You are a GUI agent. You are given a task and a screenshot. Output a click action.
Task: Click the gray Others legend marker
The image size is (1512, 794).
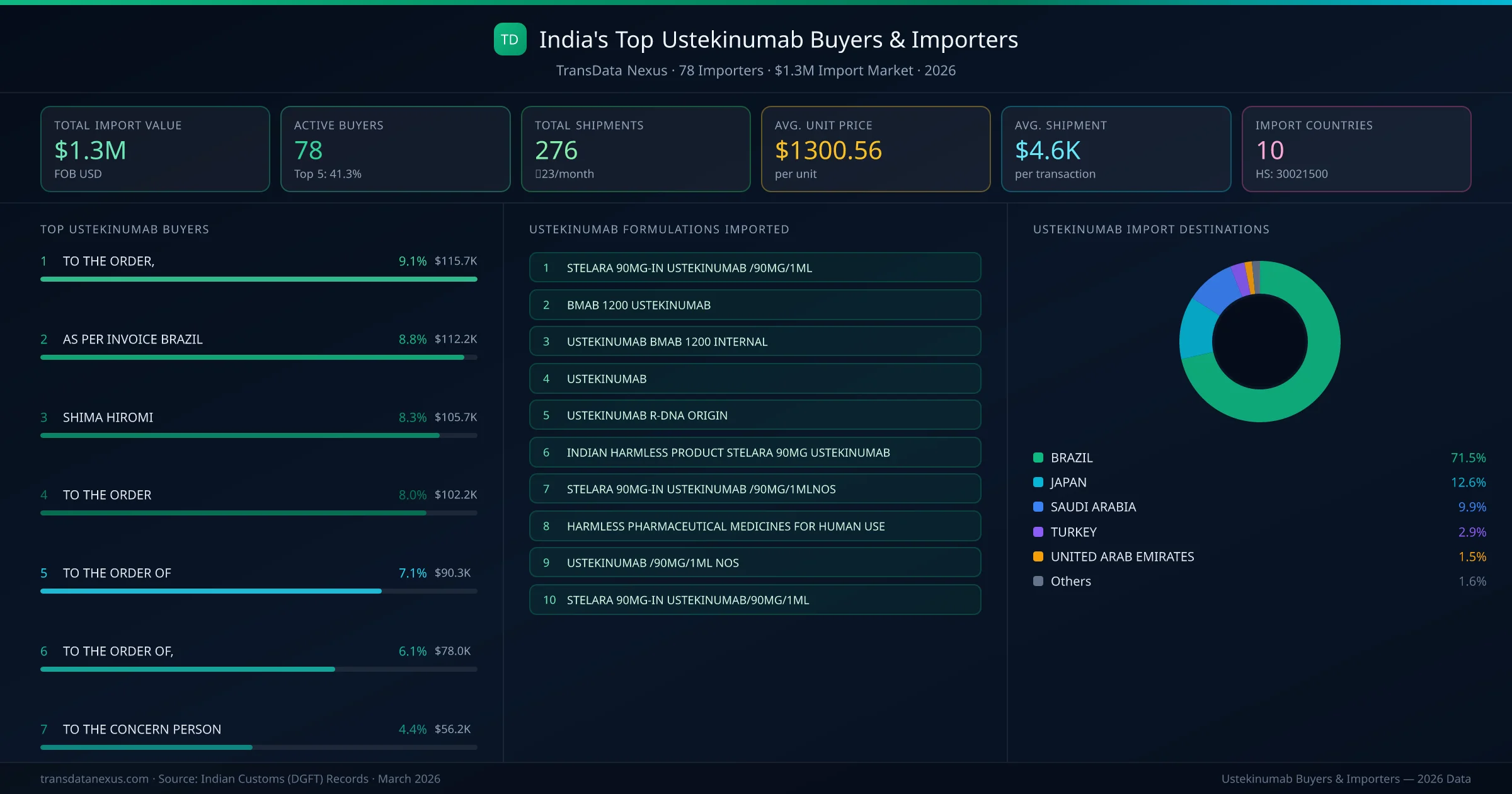(1038, 581)
